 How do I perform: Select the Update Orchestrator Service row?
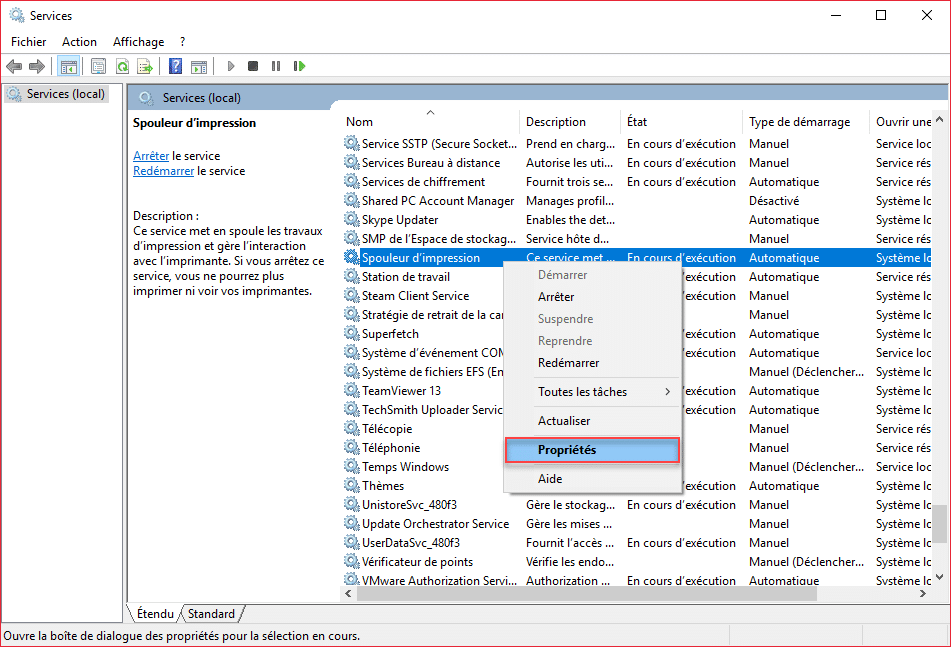637,523
